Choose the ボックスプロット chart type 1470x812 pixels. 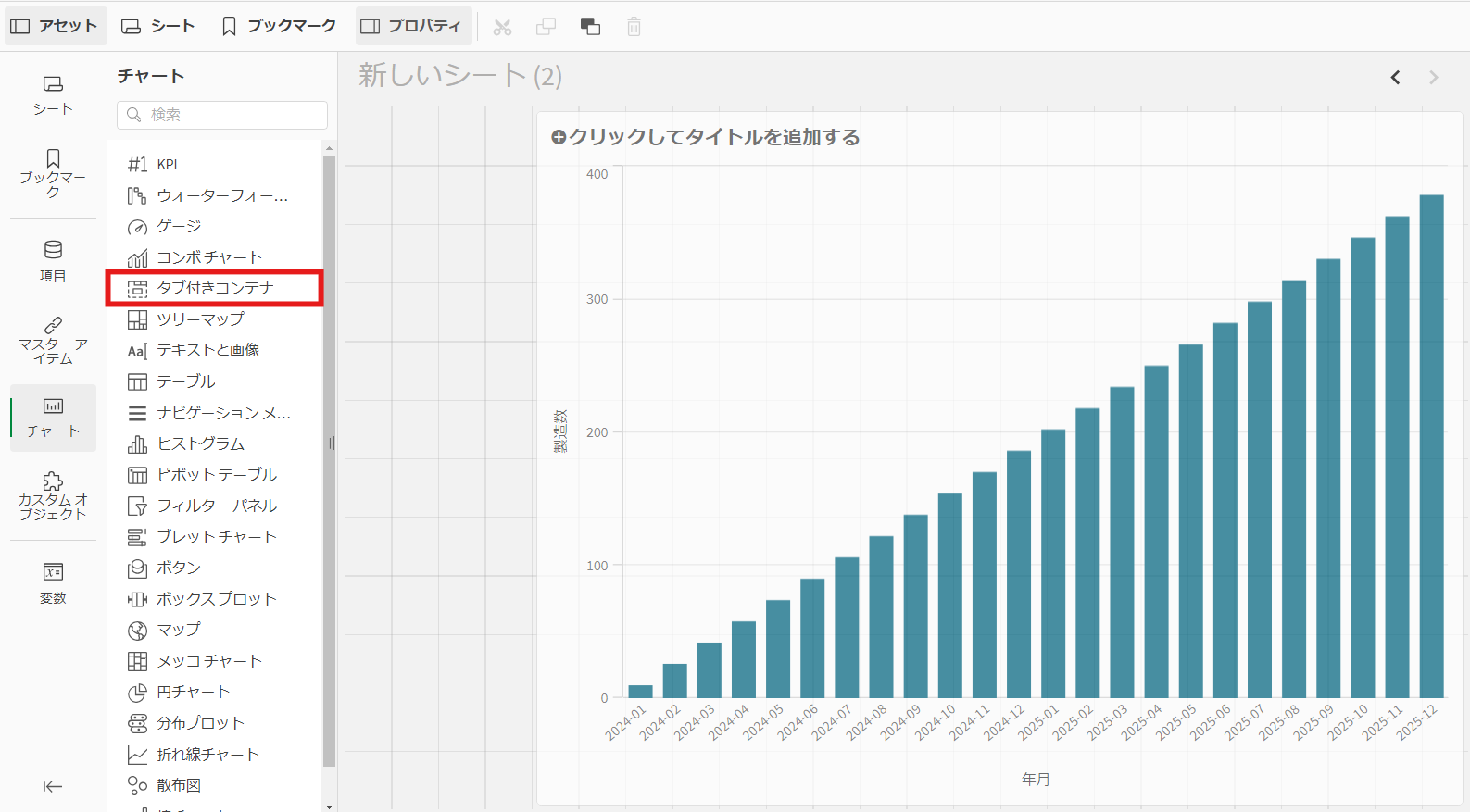click(x=215, y=599)
